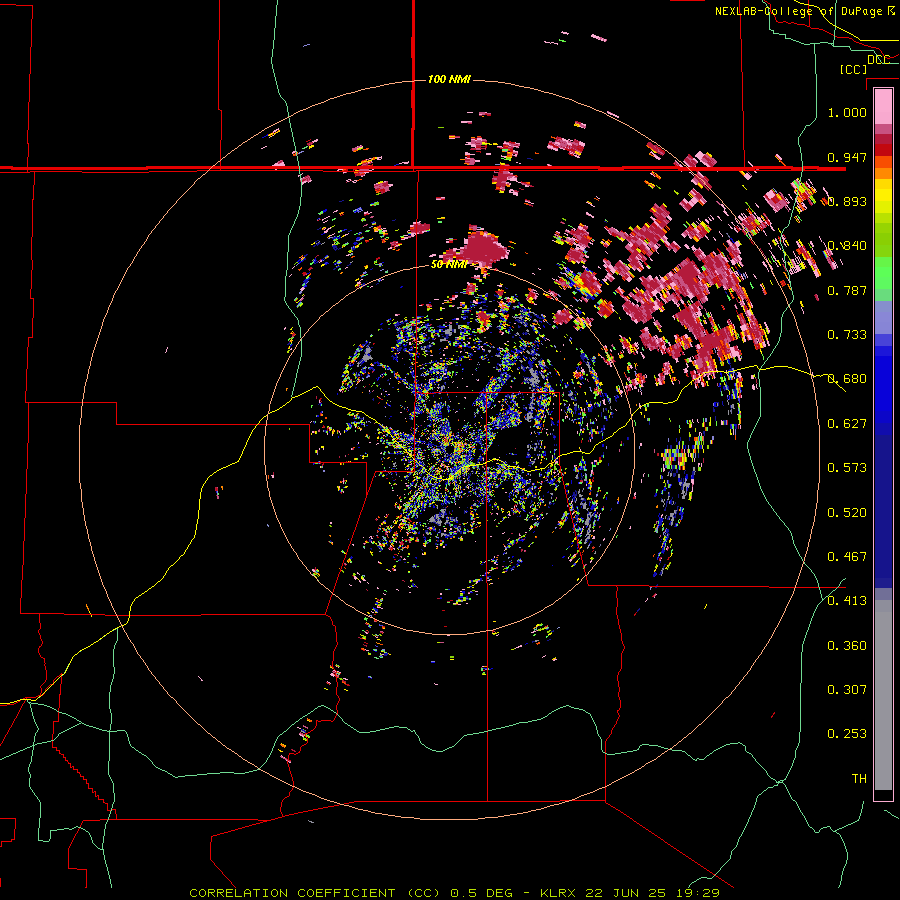Viewport: 900px width, 900px height.
Task: Click the 0.307 legend value
Action: tap(847, 690)
